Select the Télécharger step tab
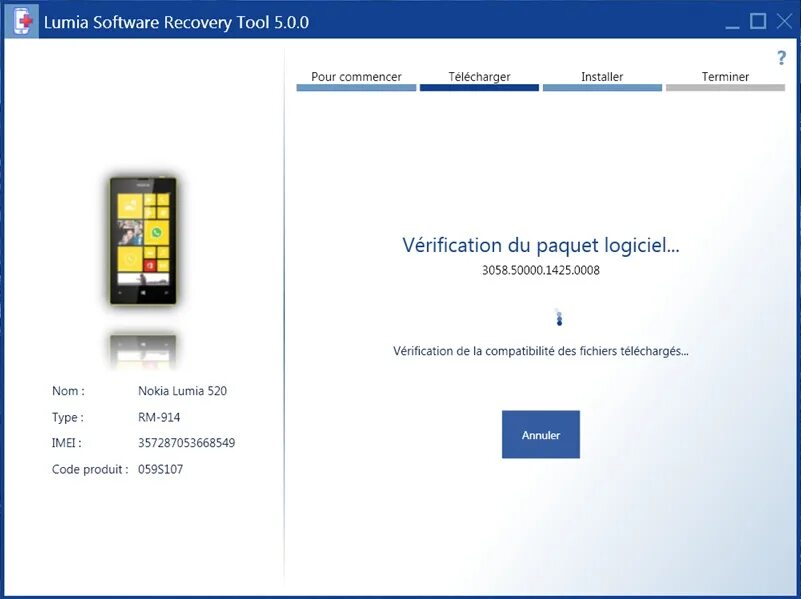 479,80
